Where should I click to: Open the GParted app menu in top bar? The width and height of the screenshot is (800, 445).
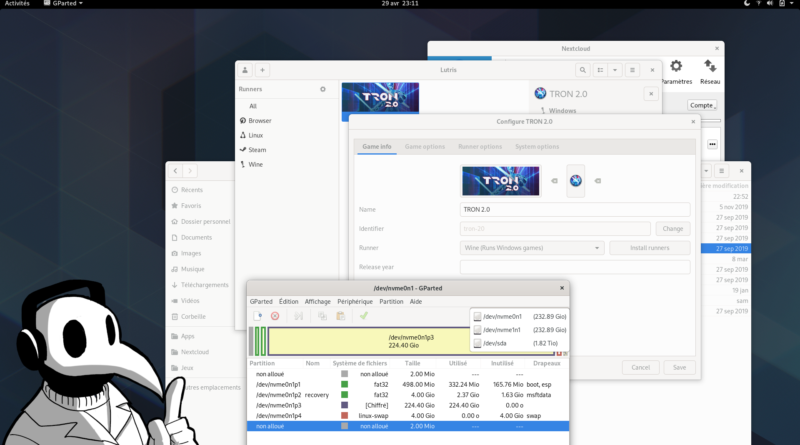pos(63,3)
